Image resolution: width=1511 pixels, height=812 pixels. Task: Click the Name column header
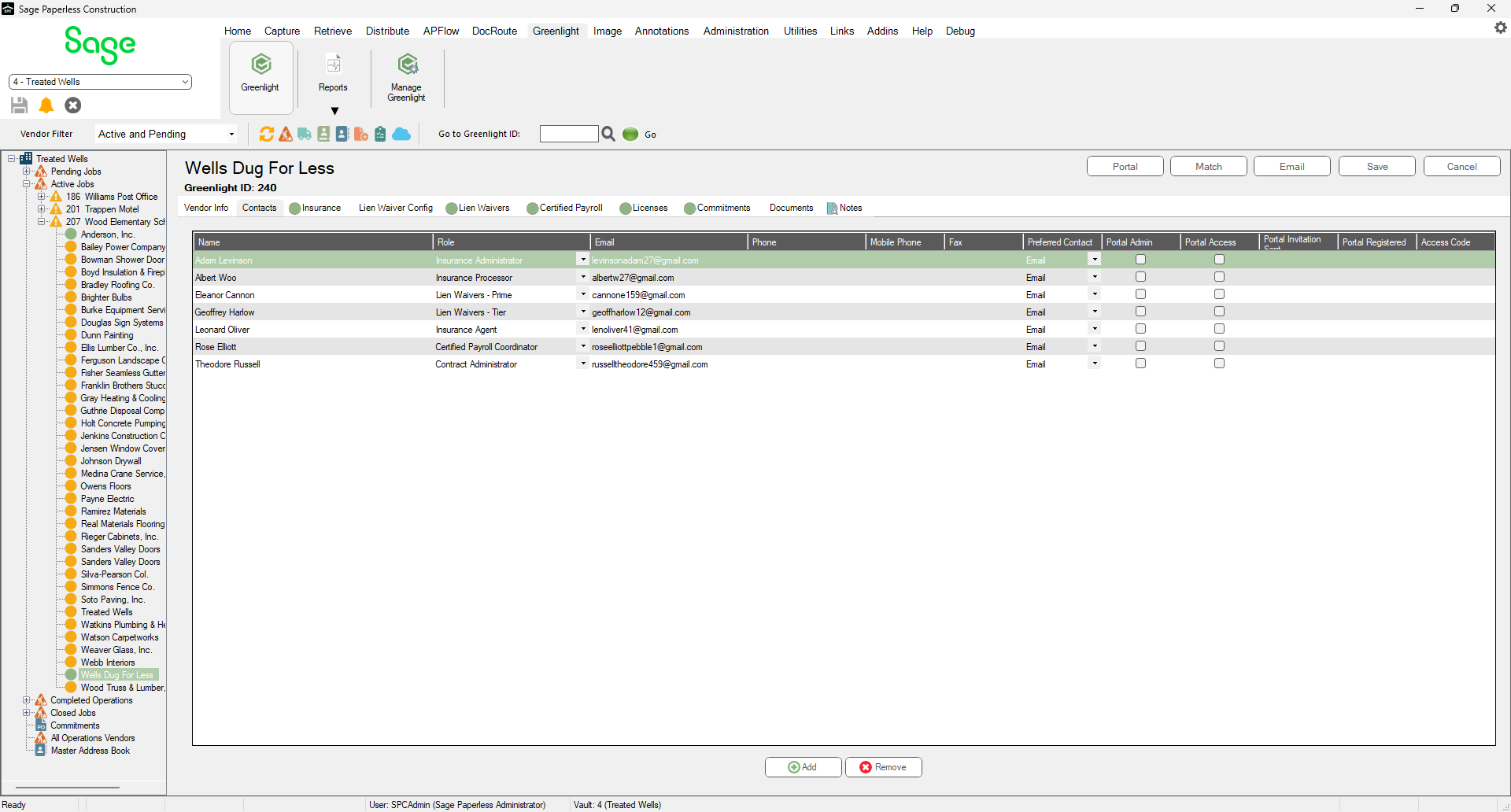312,242
